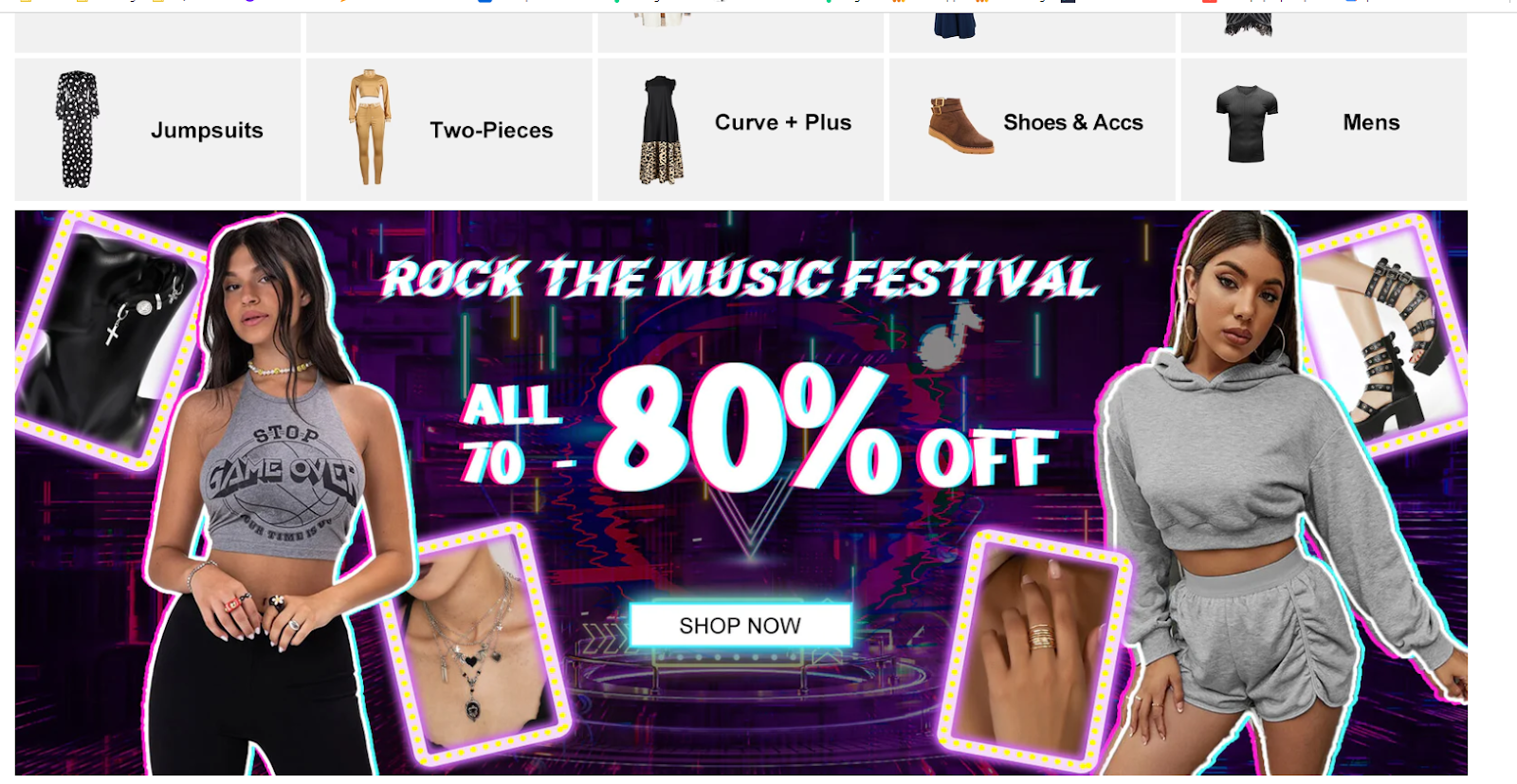This screenshot has height=784, width=1517.
Task: Click the black men's t-shirt icon
Action: point(1247,124)
